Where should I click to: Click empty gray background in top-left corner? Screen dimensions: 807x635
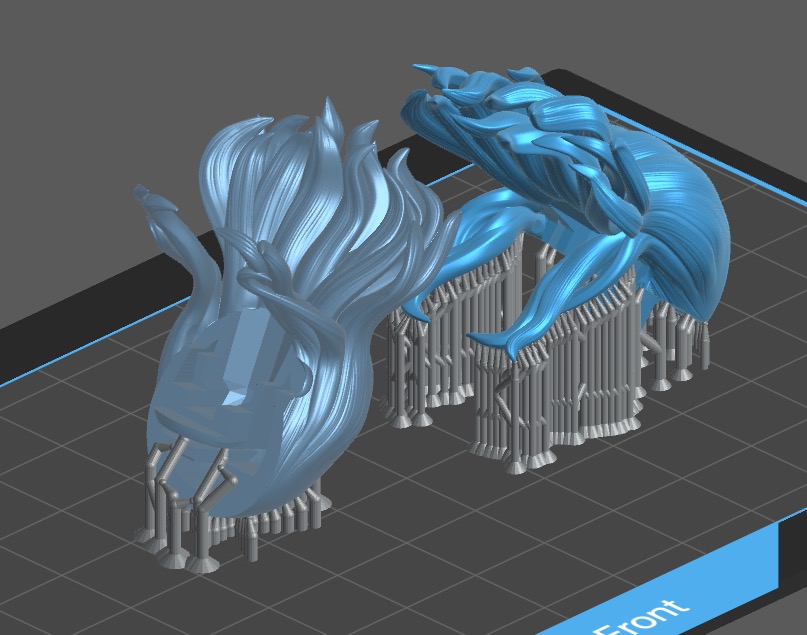tap(60, 60)
